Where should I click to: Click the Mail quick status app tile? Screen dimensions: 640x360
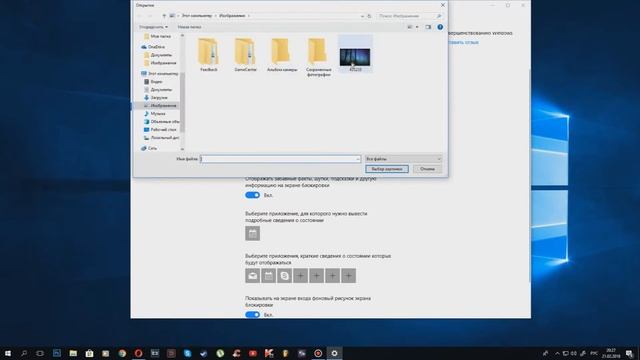click(252, 276)
